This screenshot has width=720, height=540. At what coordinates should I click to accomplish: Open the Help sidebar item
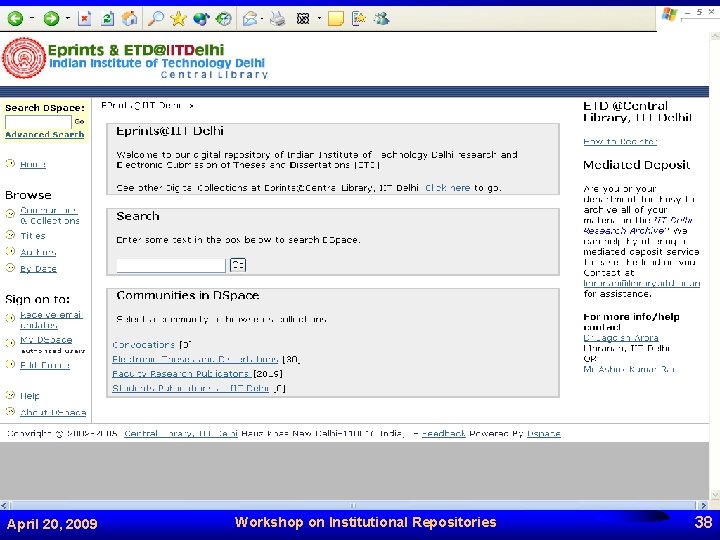29,396
